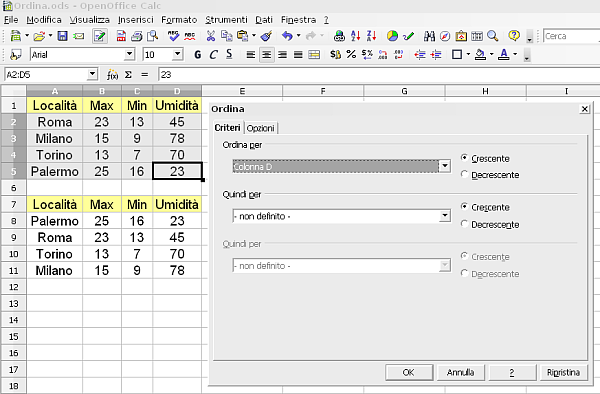Apply background color paint bucket icon
600x394 pixels.
pos(480,55)
